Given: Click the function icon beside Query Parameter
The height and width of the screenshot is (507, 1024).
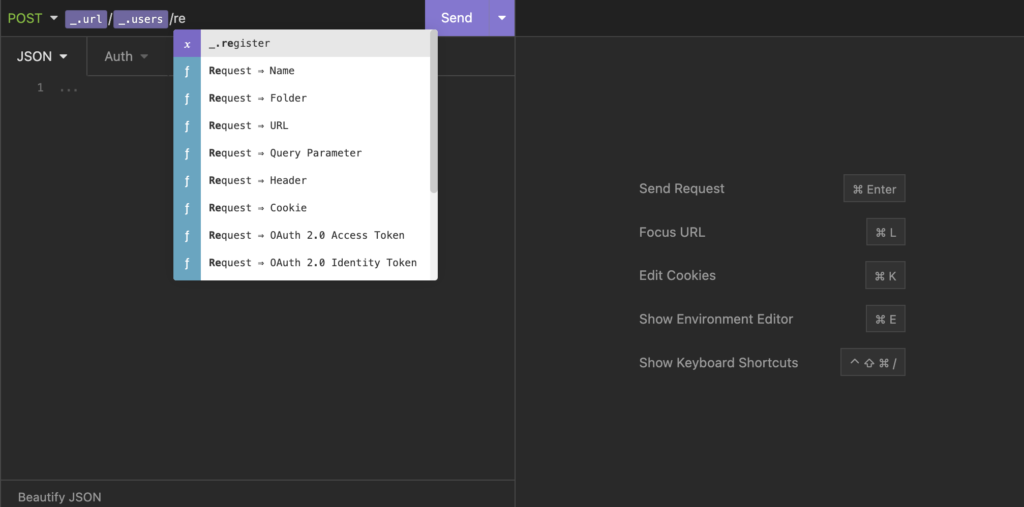Looking at the screenshot, I should (x=187, y=153).
